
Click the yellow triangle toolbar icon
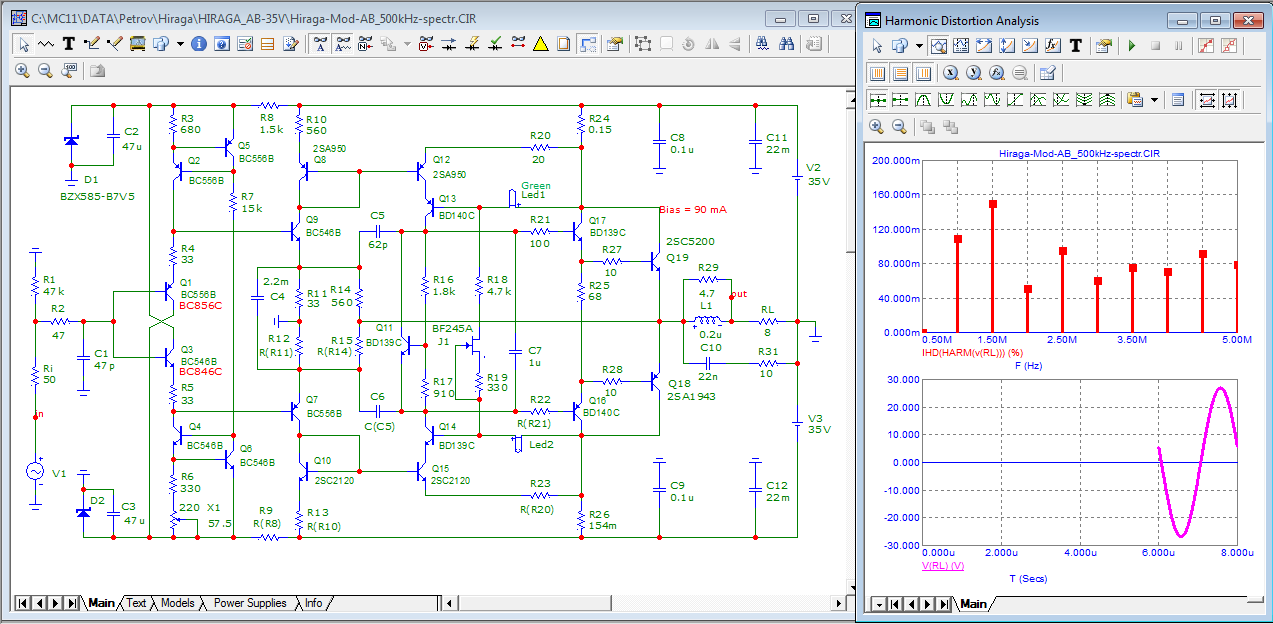click(540, 44)
